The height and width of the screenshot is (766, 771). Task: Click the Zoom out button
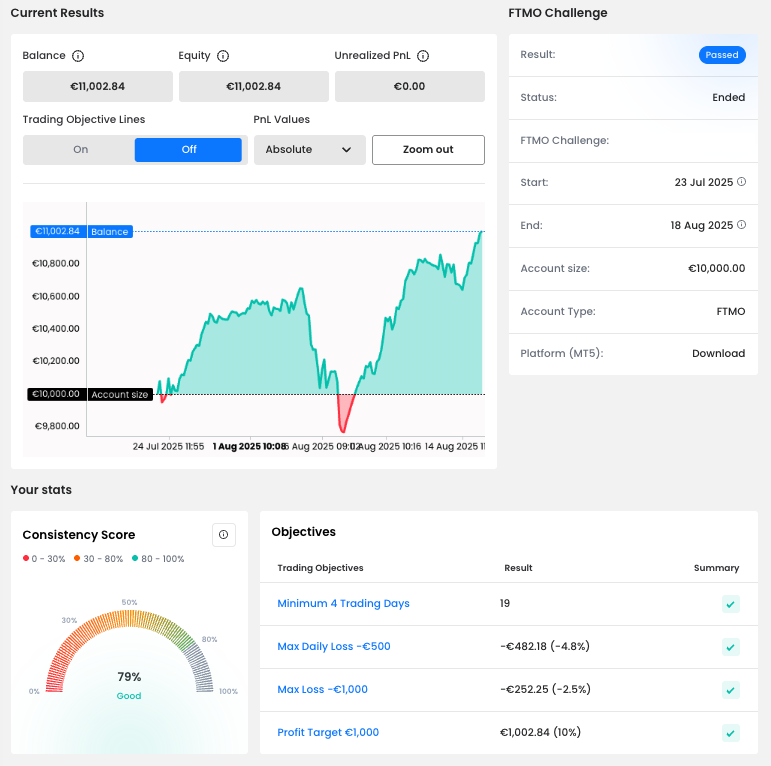(x=428, y=150)
